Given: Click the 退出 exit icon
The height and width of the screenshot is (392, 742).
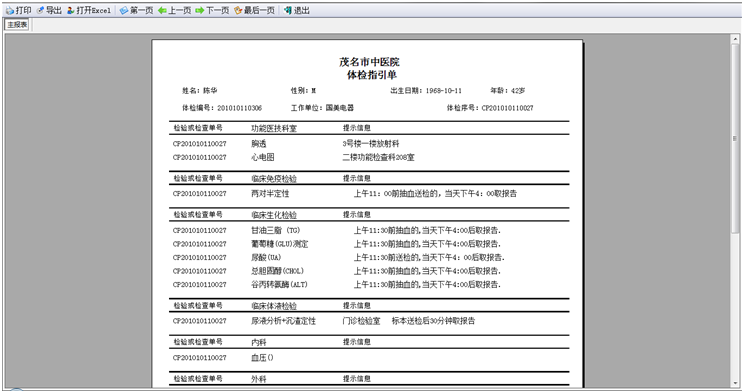Looking at the screenshot, I should point(288,10).
